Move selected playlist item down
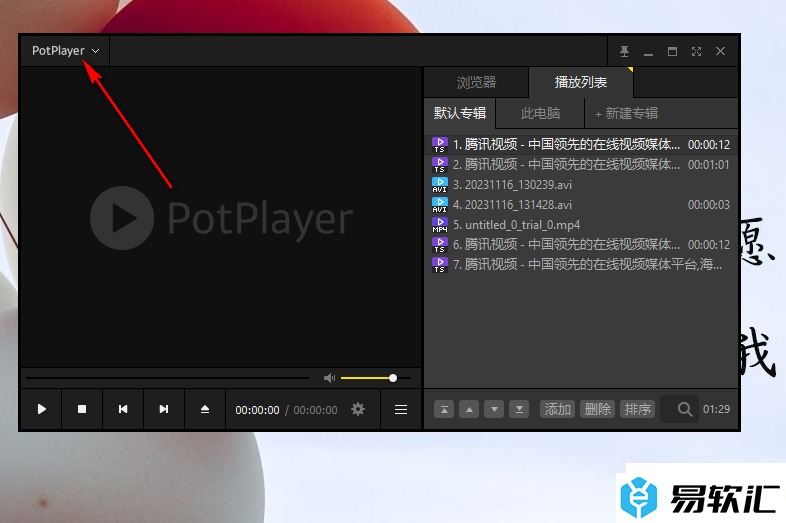 point(494,409)
